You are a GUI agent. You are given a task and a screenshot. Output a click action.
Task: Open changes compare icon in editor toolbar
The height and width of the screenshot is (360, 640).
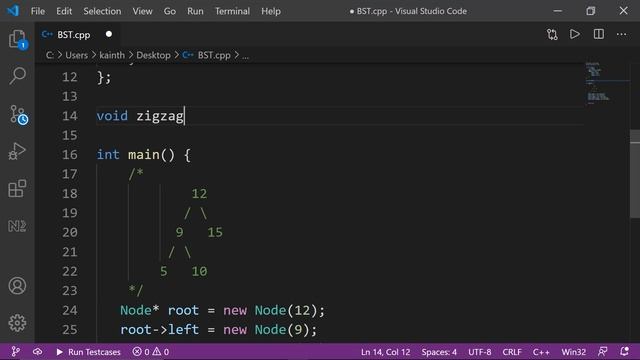pyautogui.click(x=552, y=34)
